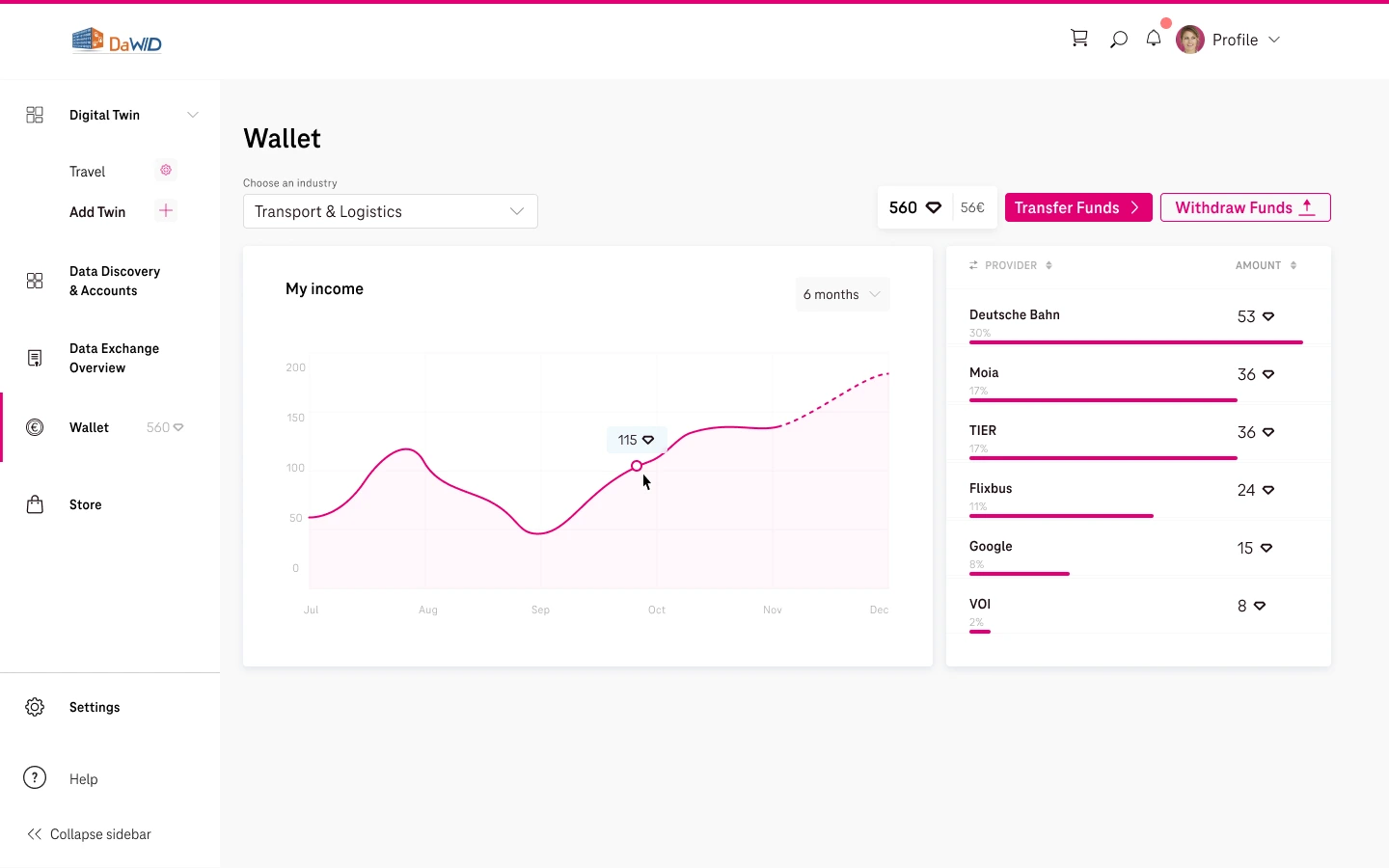Click the Transfer Funds button
This screenshot has height=868, width=1389.
[x=1077, y=207]
